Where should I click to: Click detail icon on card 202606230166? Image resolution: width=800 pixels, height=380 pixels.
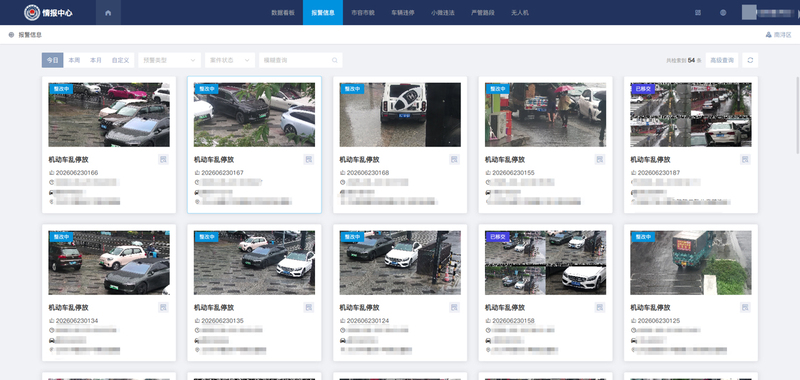[163, 160]
